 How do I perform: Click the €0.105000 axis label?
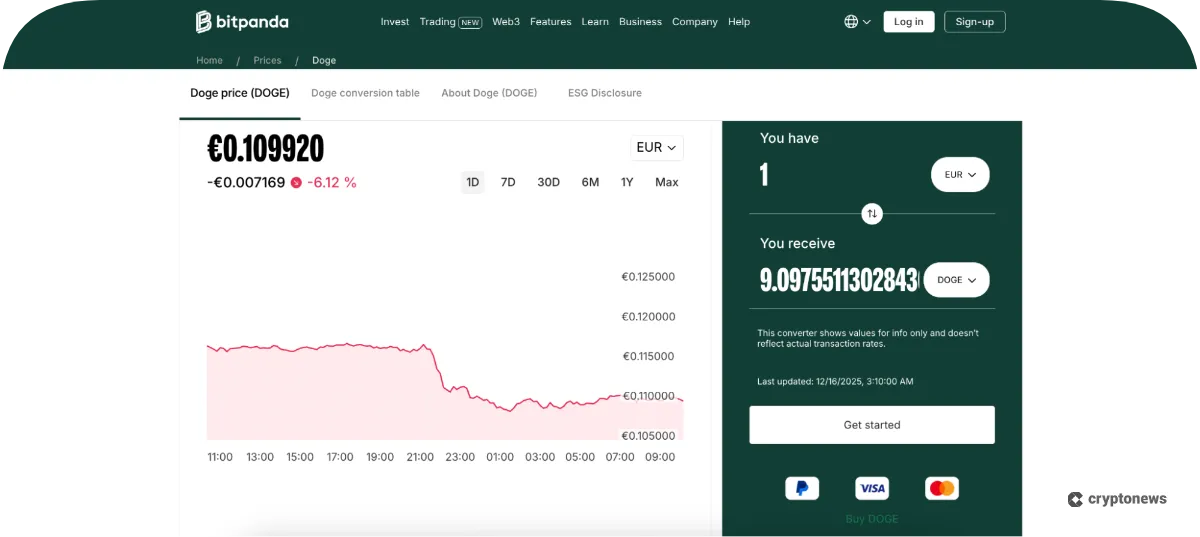[648, 436]
